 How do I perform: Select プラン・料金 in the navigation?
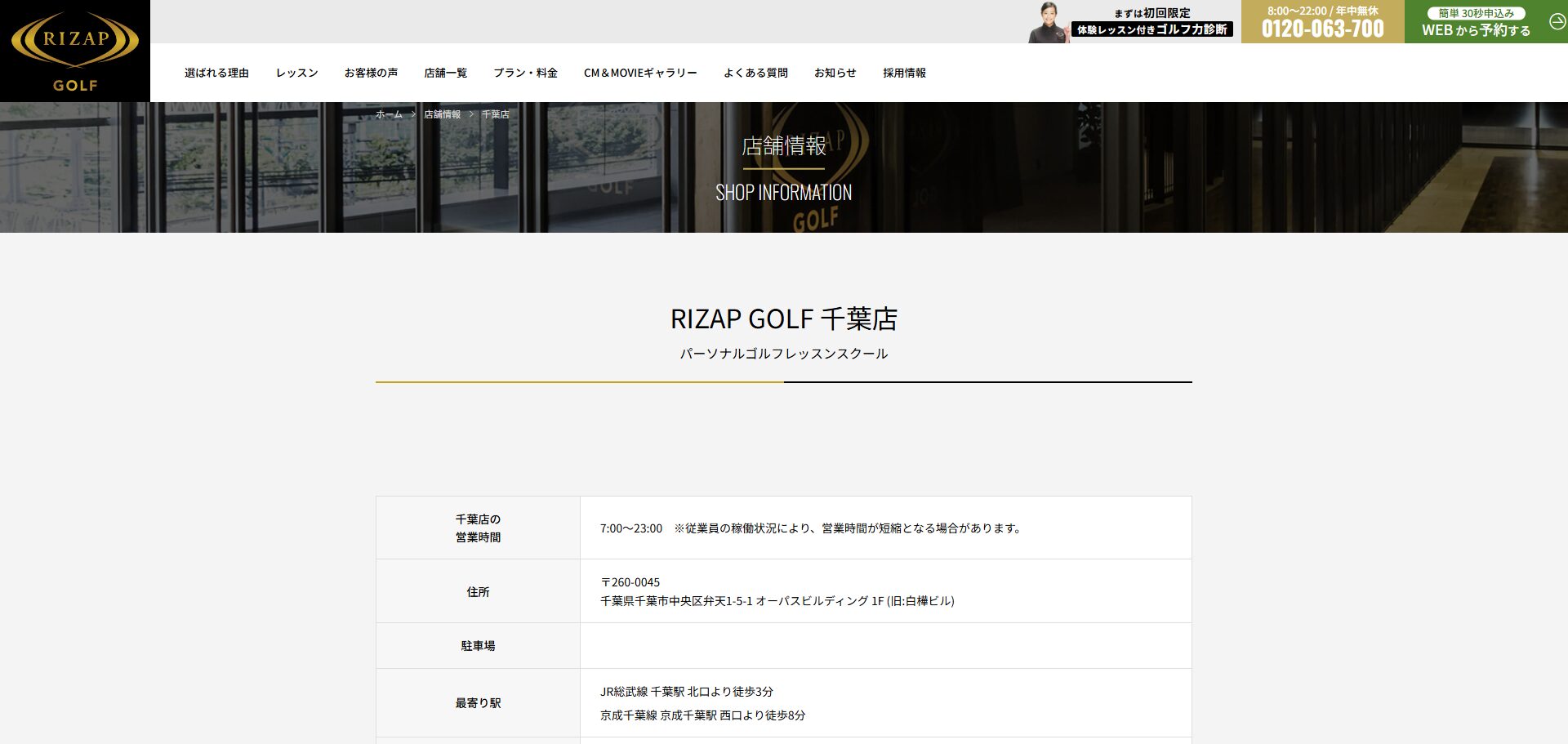click(525, 73)
